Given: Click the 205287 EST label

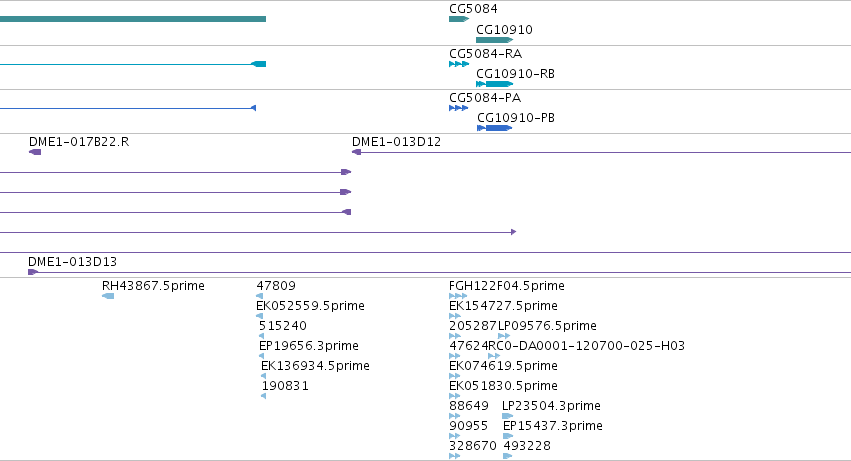Looking at the screenshot, I should click(x=472, y=326).
